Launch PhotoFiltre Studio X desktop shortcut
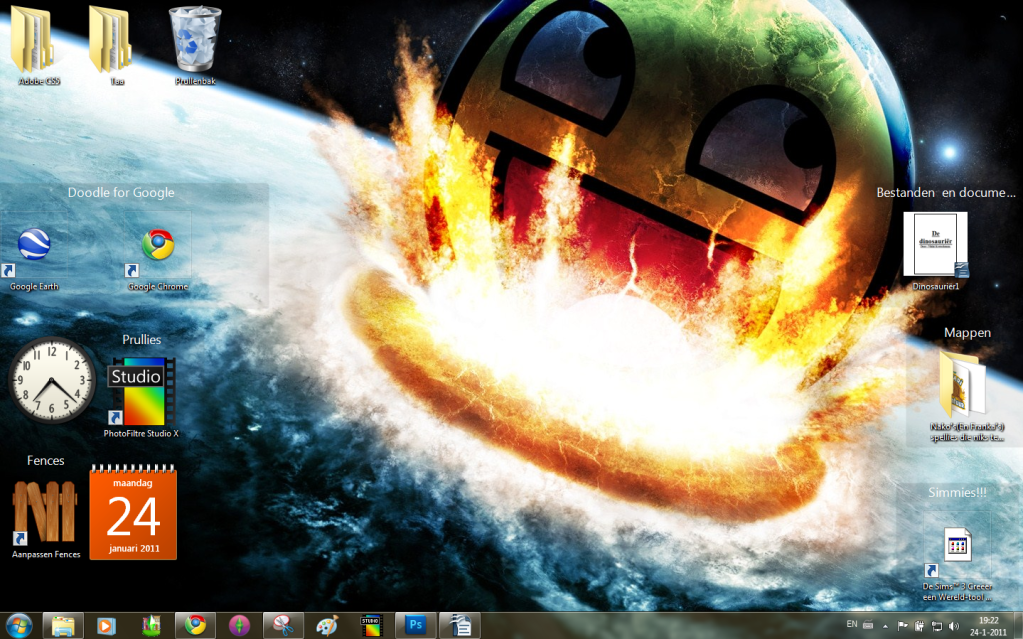The height and width of the screenshot is (639, 1023). 141,397
